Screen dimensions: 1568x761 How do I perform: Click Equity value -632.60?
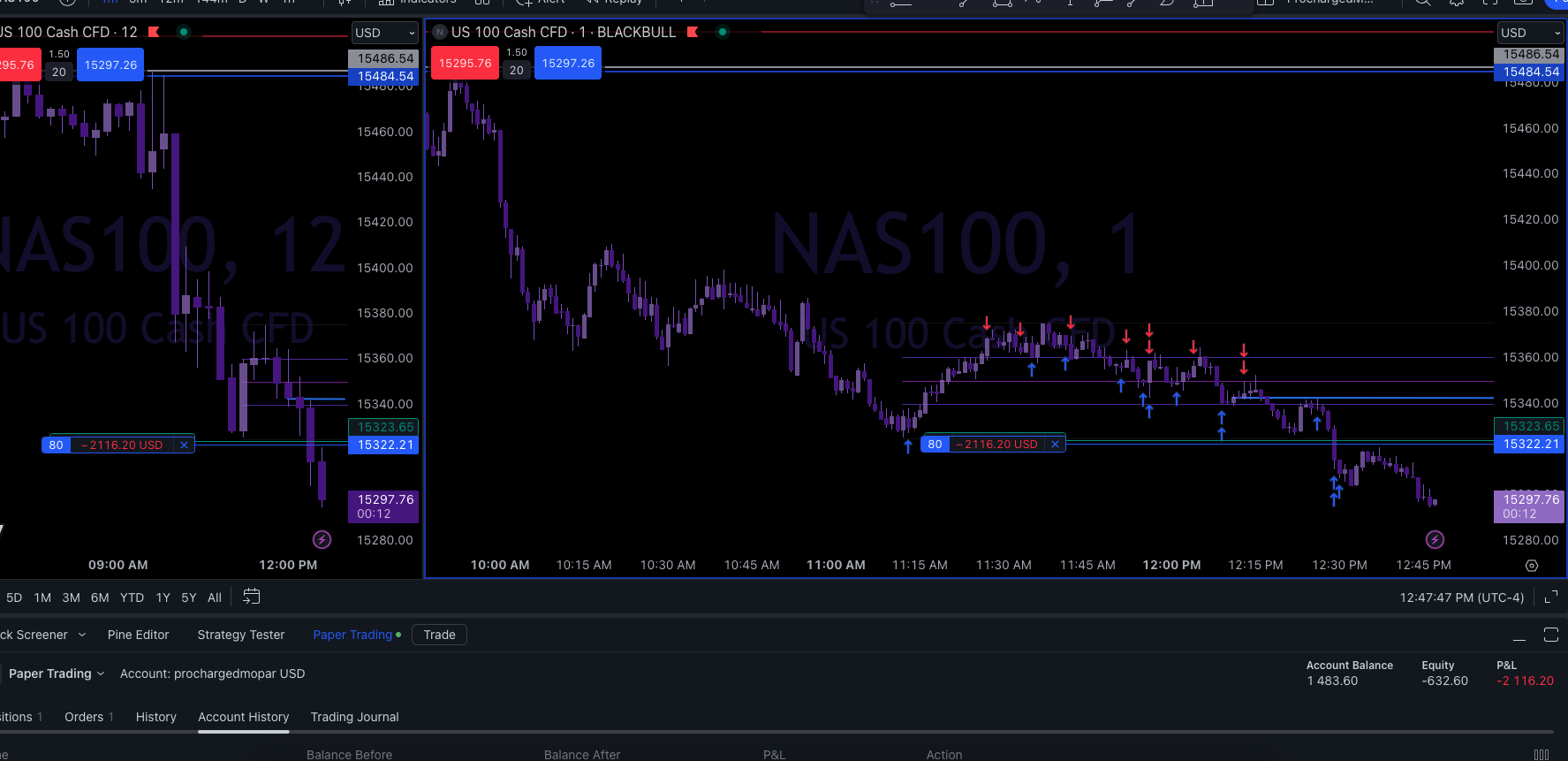tap(1445, 681)
